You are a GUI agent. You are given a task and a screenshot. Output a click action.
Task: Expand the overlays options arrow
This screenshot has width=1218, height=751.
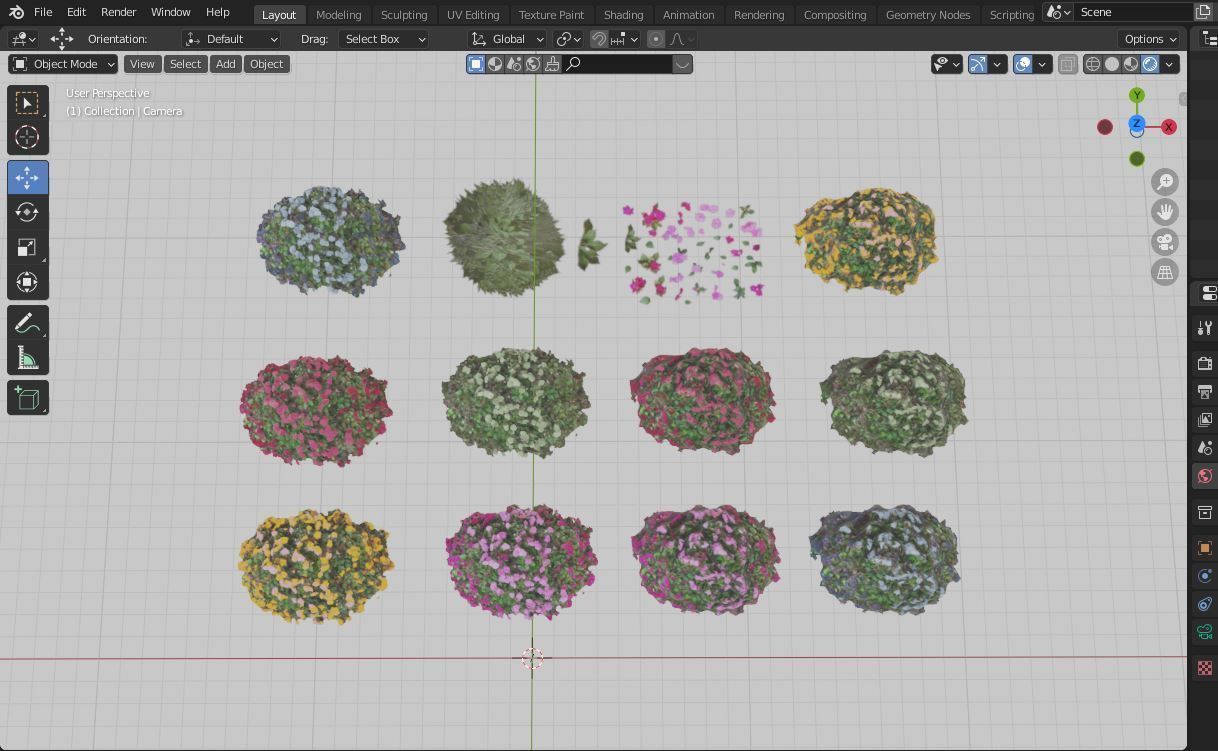(x=1042, y=64)
